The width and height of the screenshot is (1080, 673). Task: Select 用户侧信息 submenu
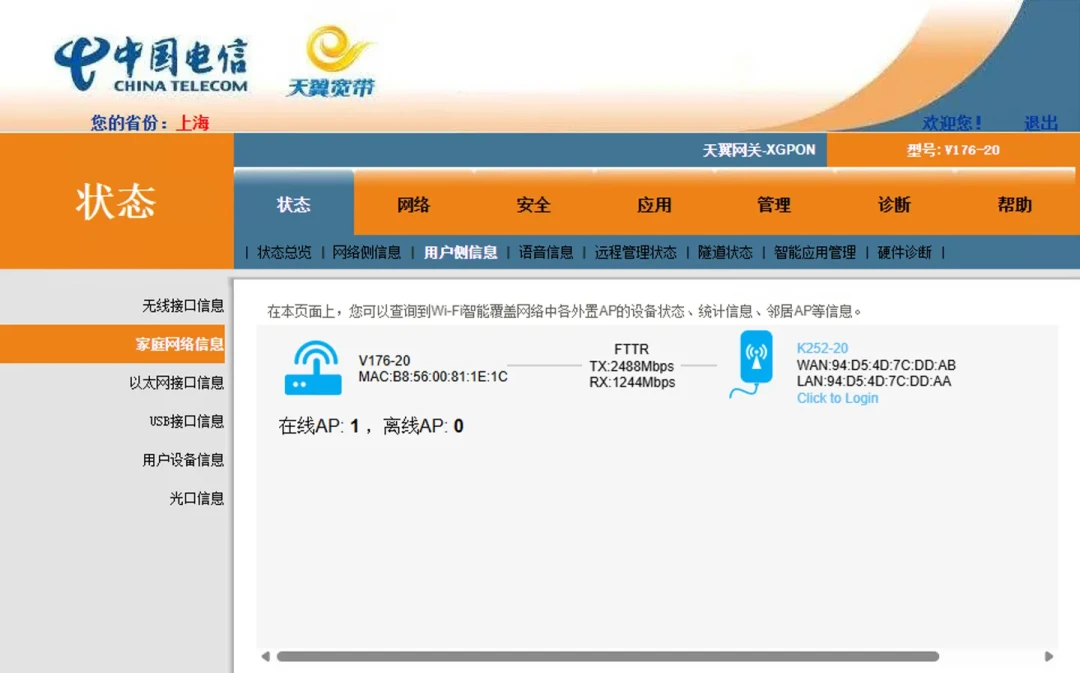(460, 252)
